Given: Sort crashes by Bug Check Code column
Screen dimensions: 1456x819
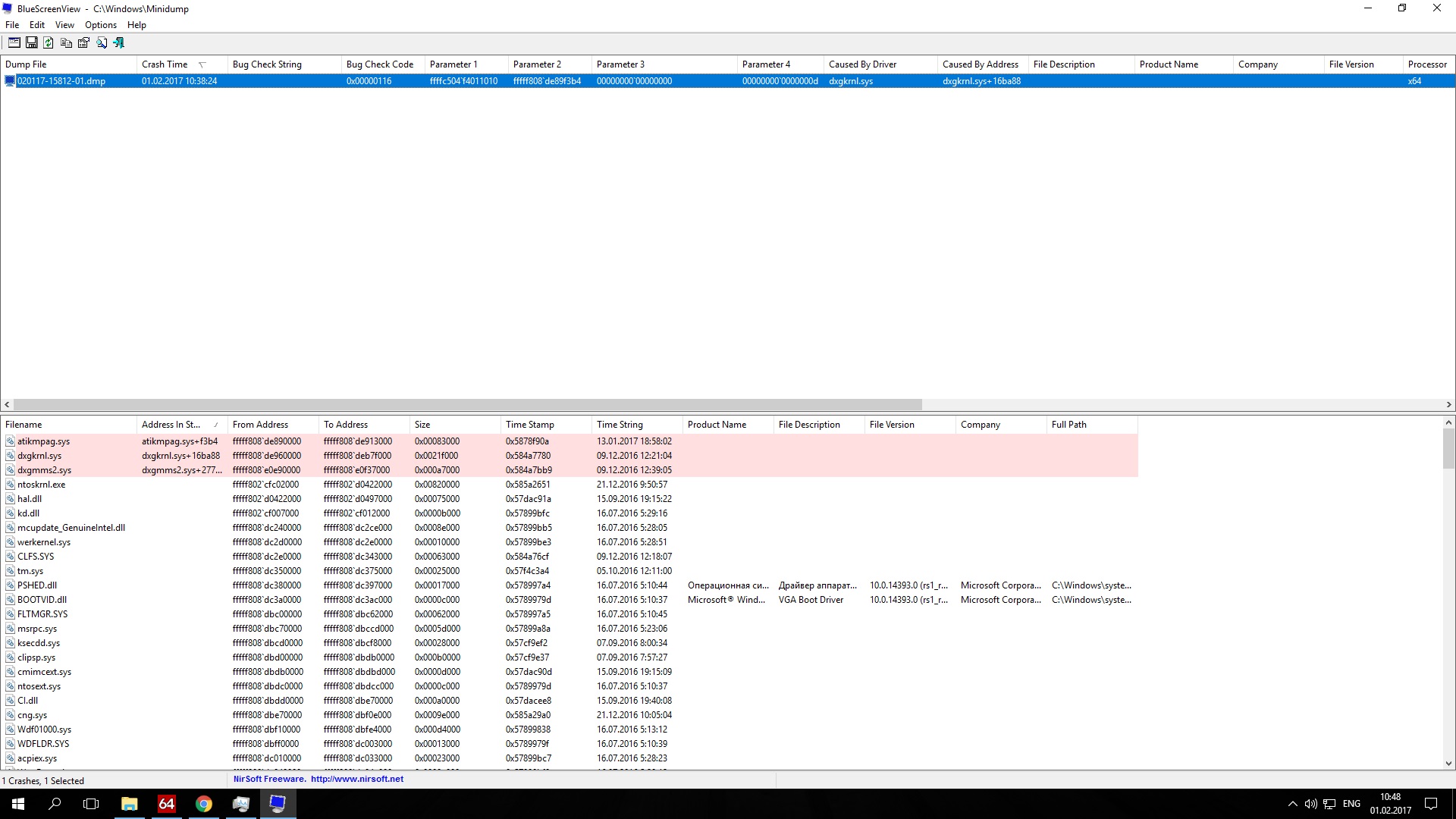Looking at the screenshot, I should pyautogui.click(x=379, y=64).
